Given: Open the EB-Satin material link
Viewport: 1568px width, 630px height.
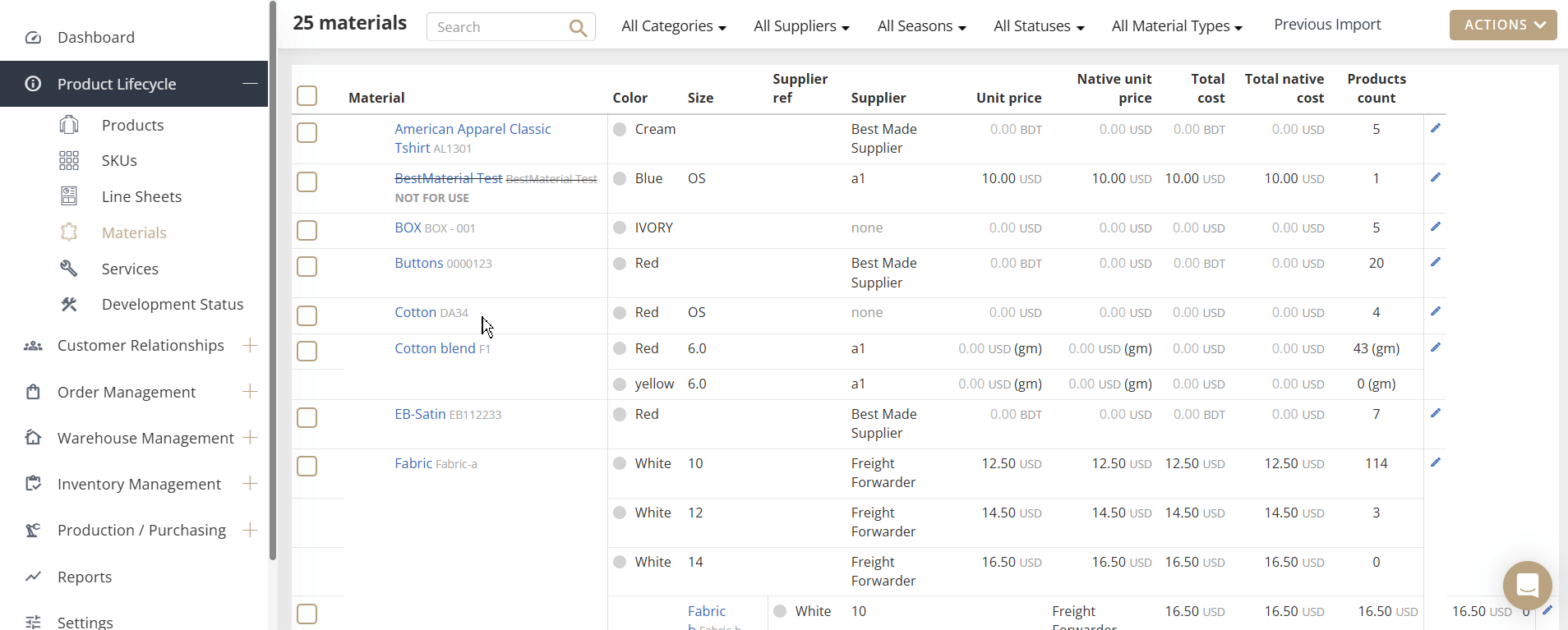Looking at the screenshot, I should pos(420,414).
